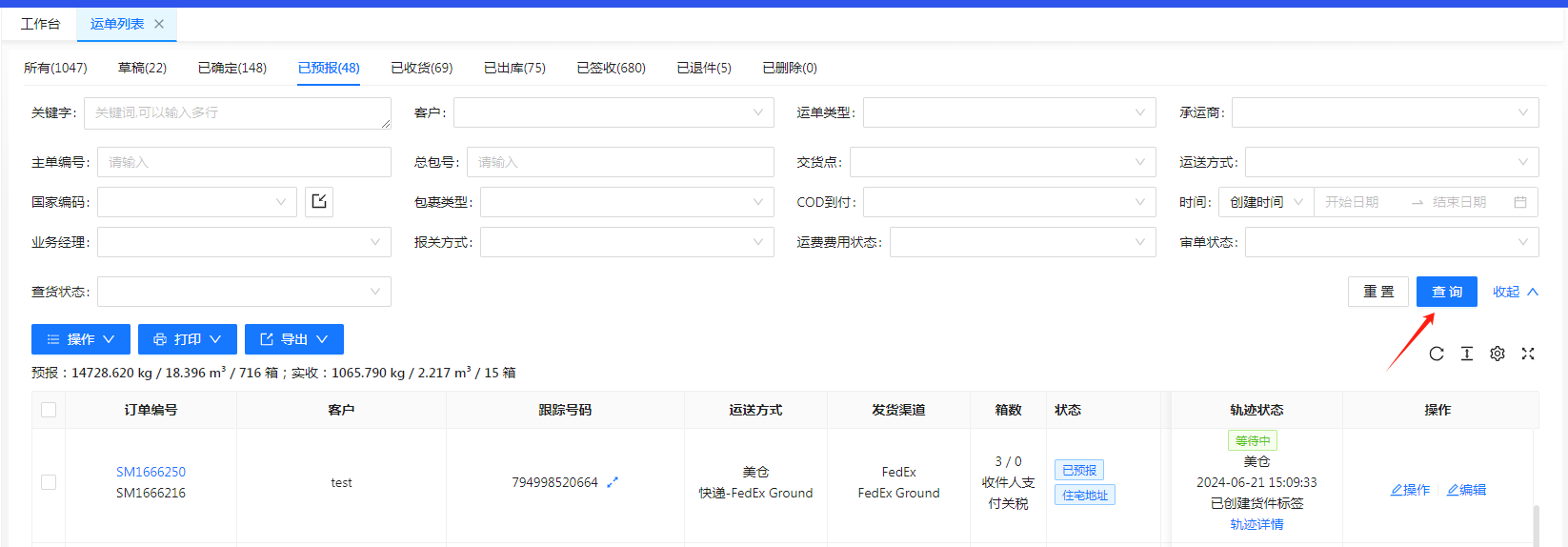Click the column height density icon
This screenshot has width=1568, height=547.
point(1467,354)
